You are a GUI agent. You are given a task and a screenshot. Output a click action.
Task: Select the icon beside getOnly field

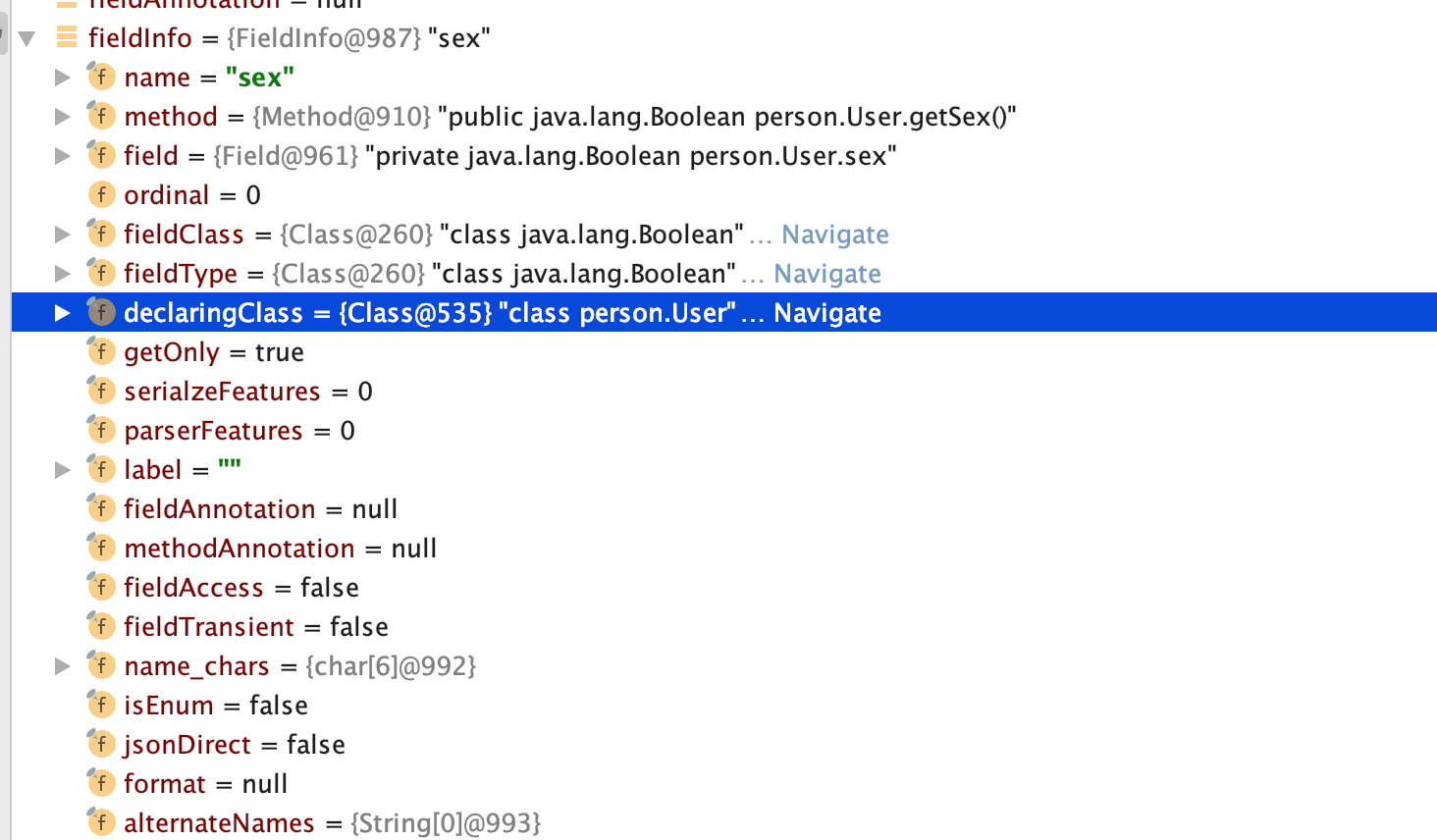tap(101, 351)
